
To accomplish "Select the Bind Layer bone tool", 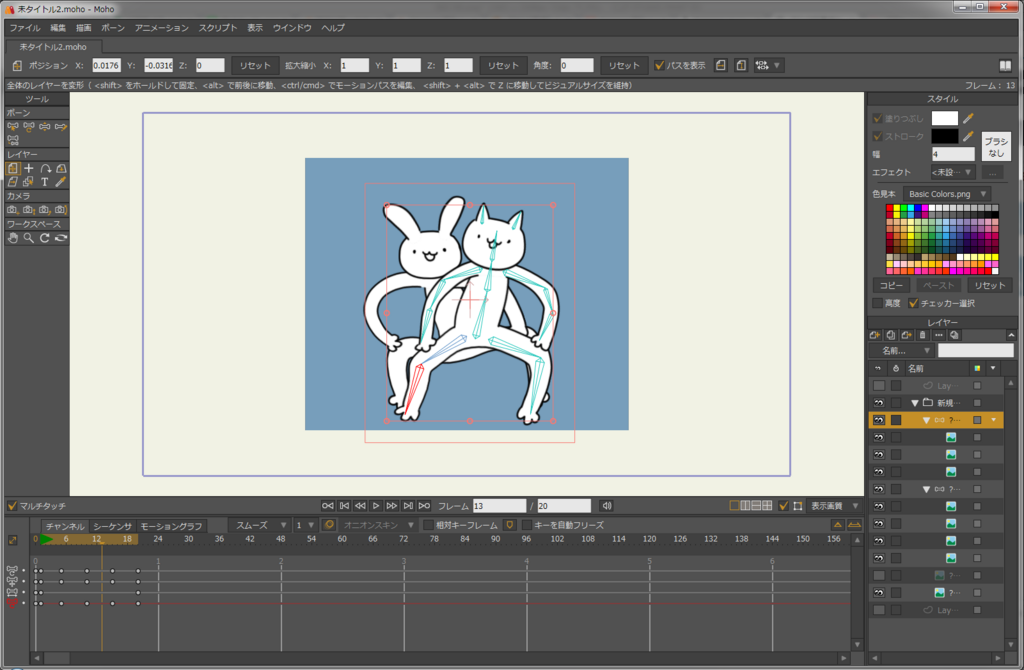I will [12, 140].
